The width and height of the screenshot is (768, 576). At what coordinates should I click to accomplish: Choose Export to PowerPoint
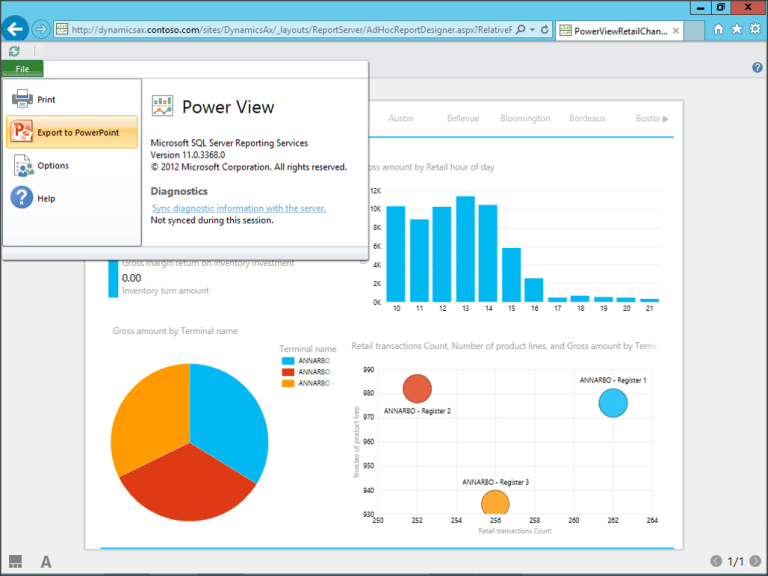point(72,132)
